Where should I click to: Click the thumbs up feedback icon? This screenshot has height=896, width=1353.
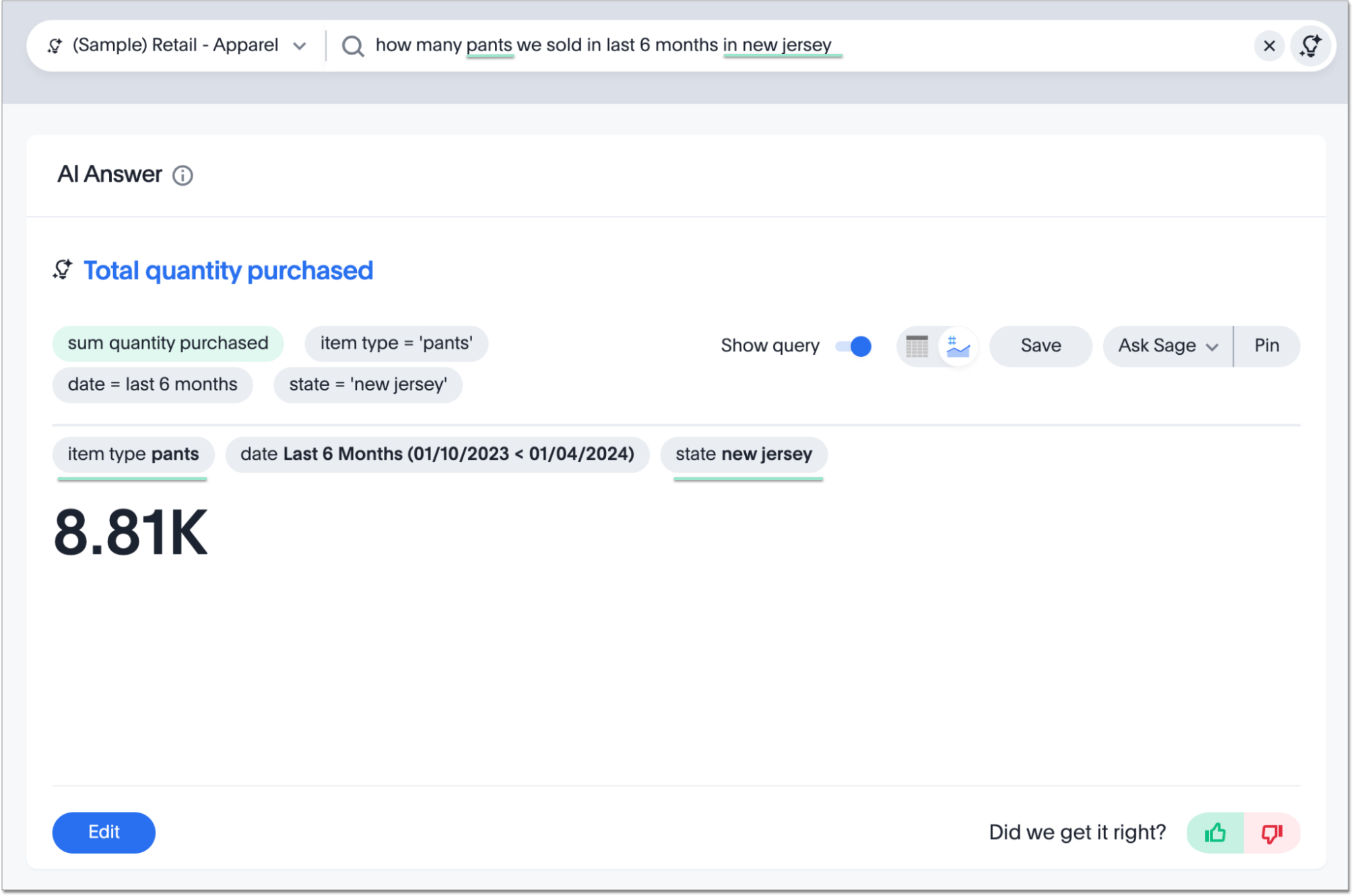click(x=1216, y=831)
